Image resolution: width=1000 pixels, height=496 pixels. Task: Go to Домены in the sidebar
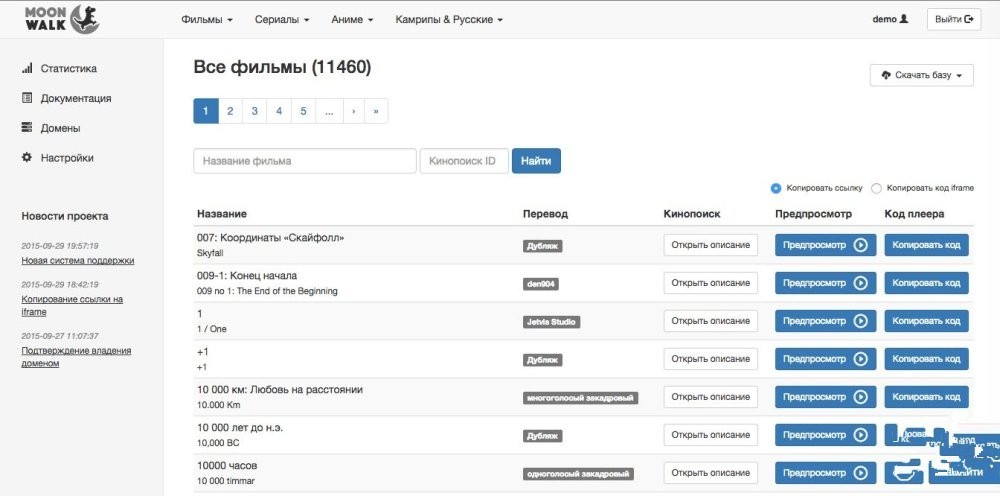click(60, 128)
